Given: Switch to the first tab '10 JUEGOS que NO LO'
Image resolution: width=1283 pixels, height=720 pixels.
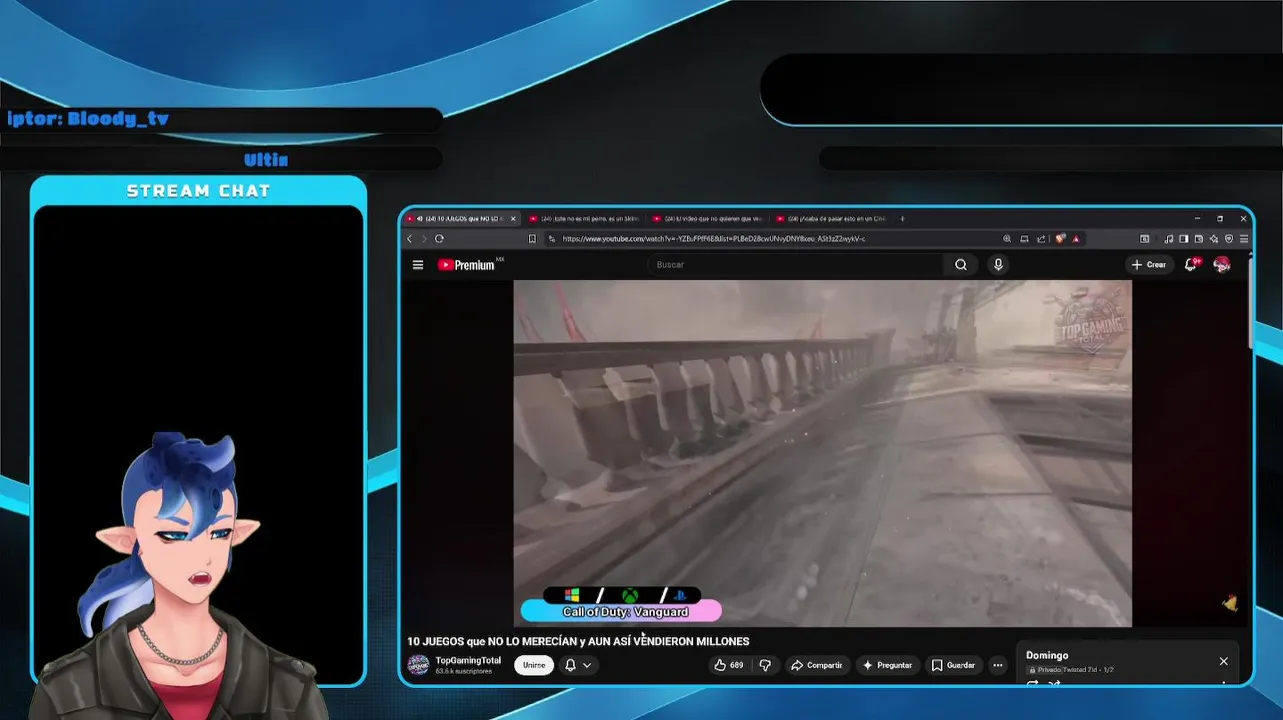Looking at the screenshot, I should pos(461,218).
